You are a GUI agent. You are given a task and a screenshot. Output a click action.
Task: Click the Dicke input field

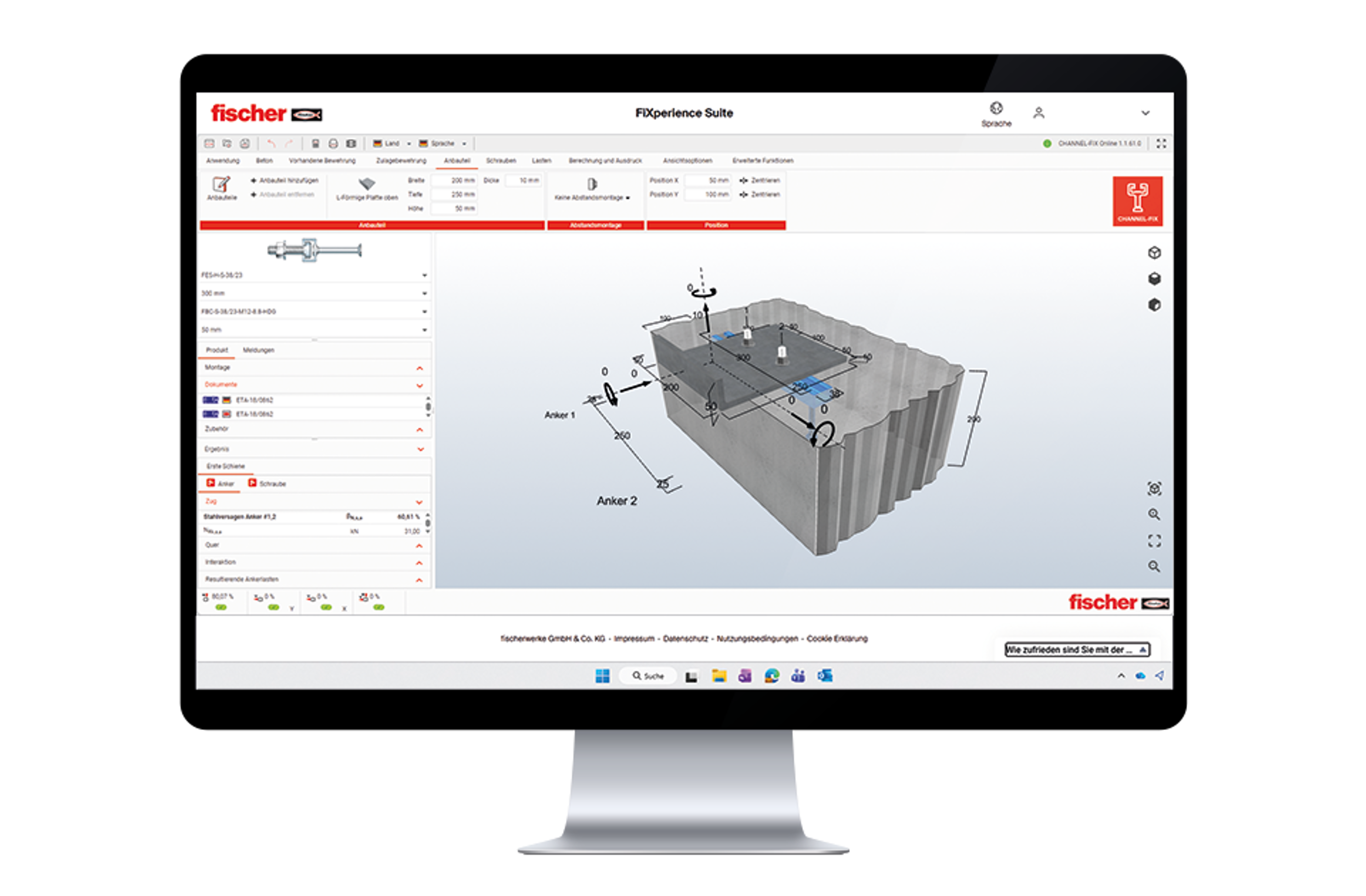pyautogui.click(x=524, y=180)
